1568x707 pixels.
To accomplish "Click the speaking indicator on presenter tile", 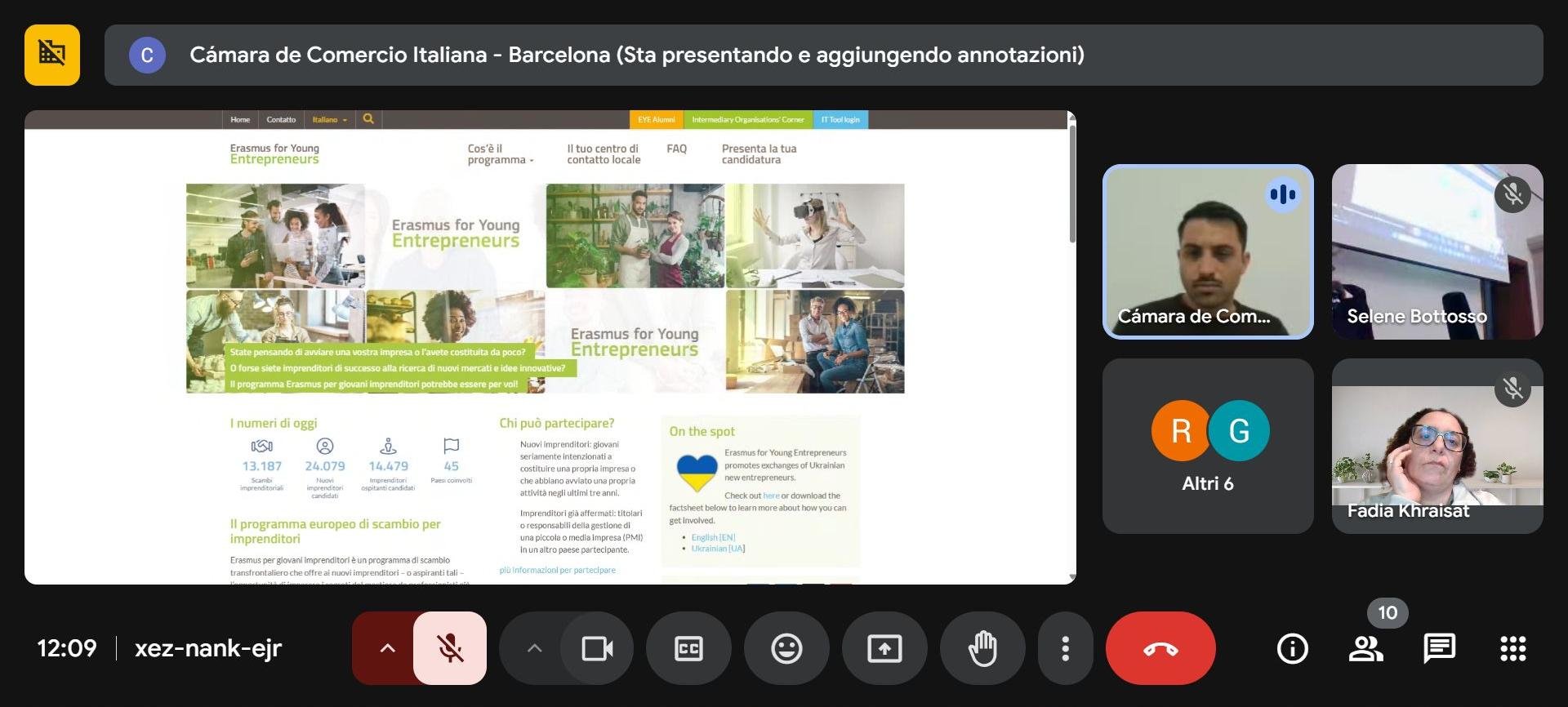I will pyautogui.click(x=1283, y=194).
